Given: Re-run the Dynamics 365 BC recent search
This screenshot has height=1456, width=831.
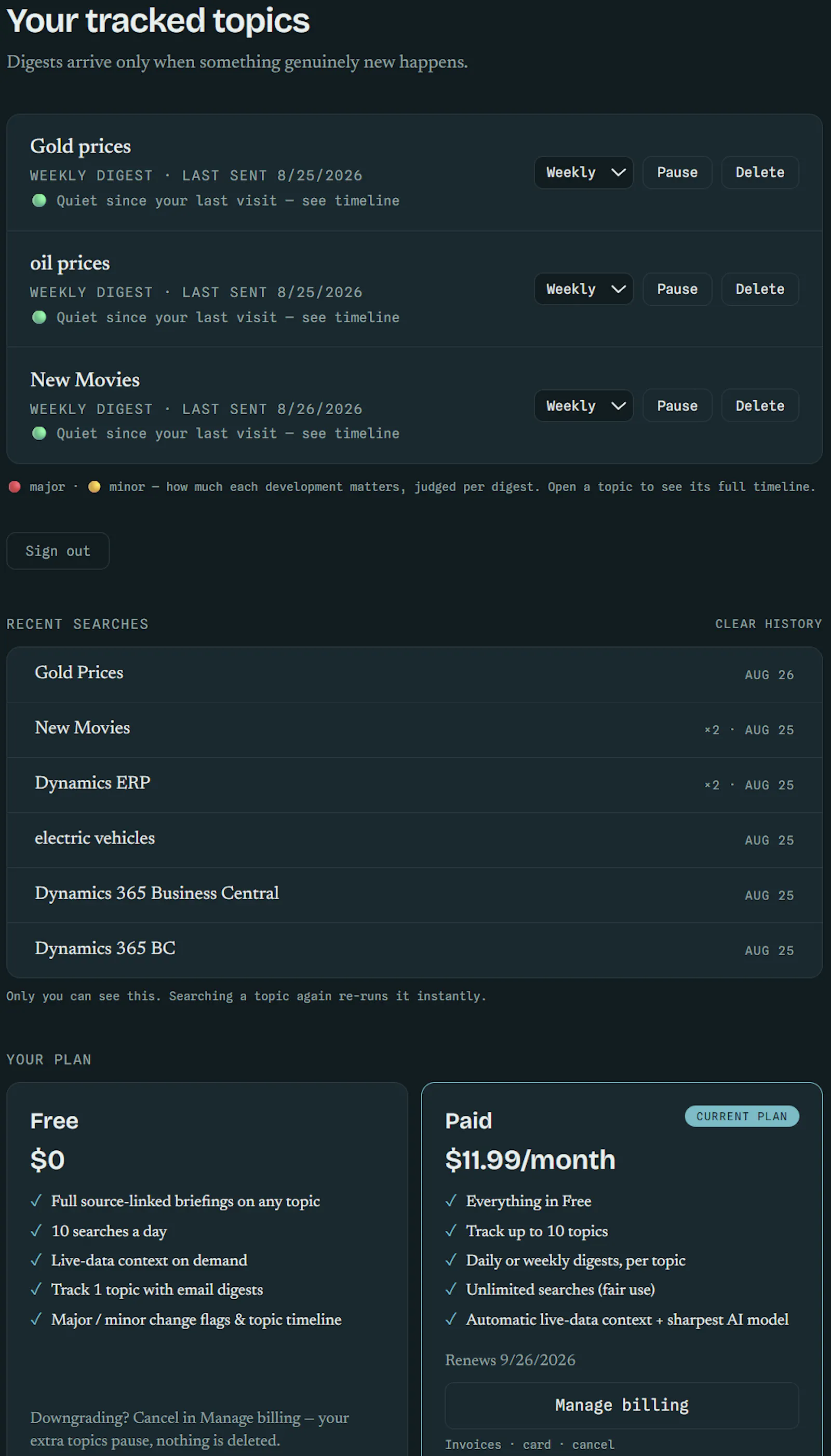Looking at the screenshot, I should click(x=414, y=950).
